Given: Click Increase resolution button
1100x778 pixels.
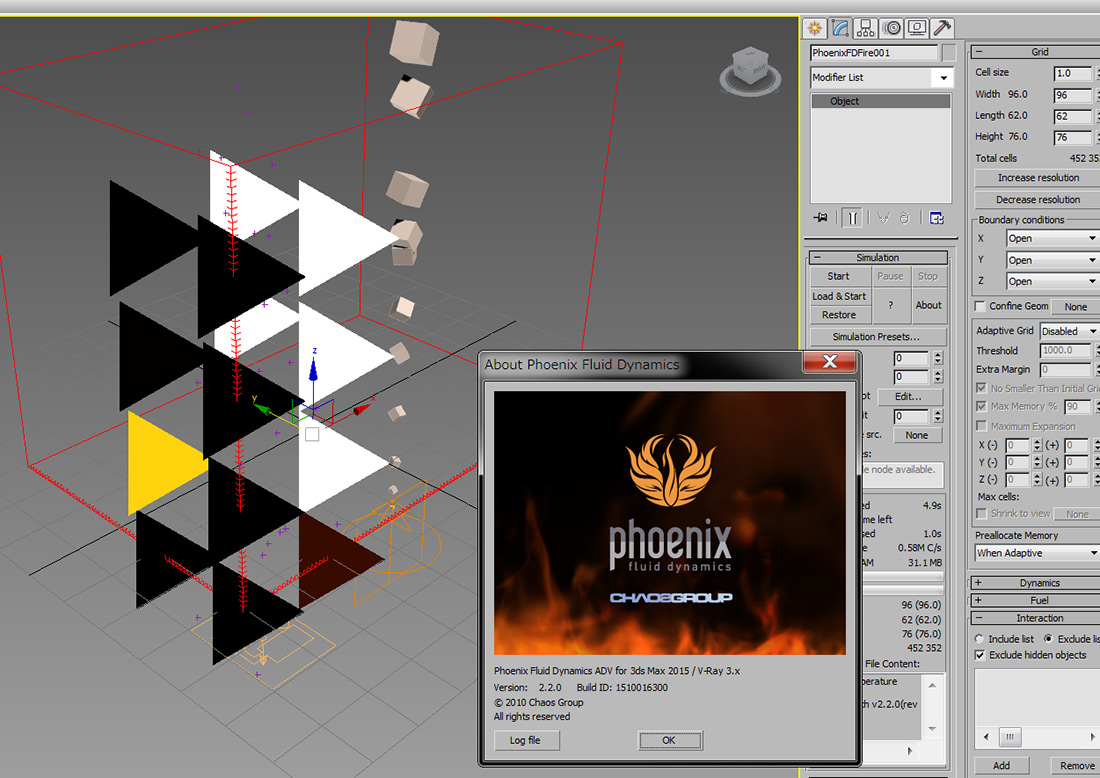Looking at the screenshot, I should 1038,178.
